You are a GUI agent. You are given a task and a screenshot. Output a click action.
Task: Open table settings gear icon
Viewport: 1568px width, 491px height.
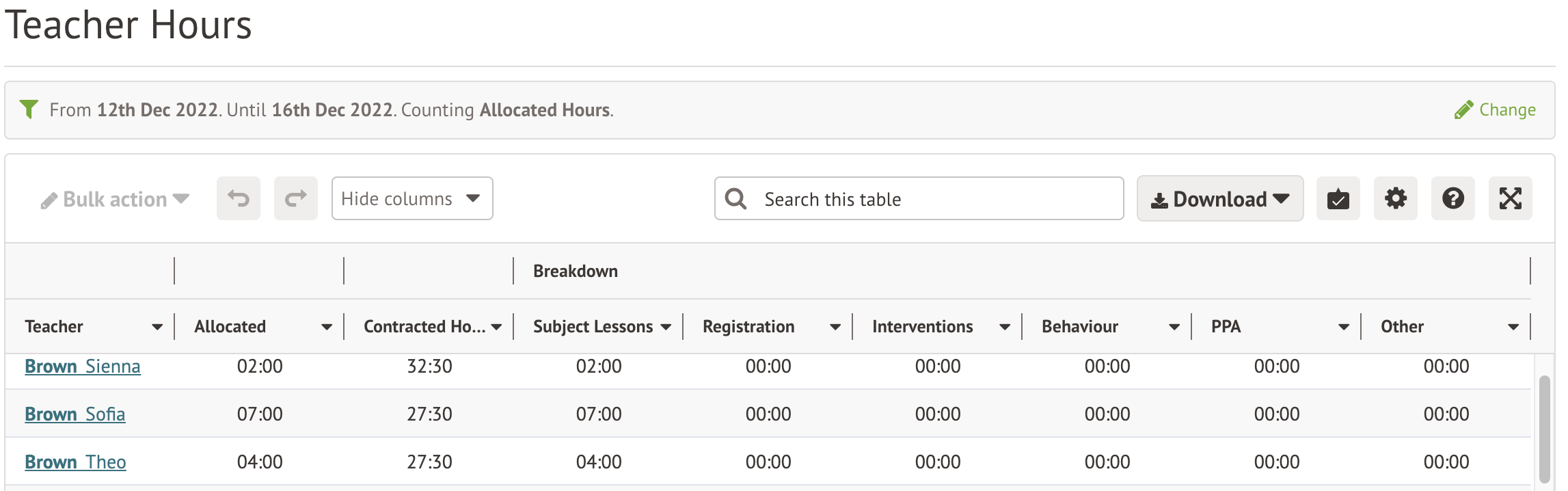tap(1395, 198)
